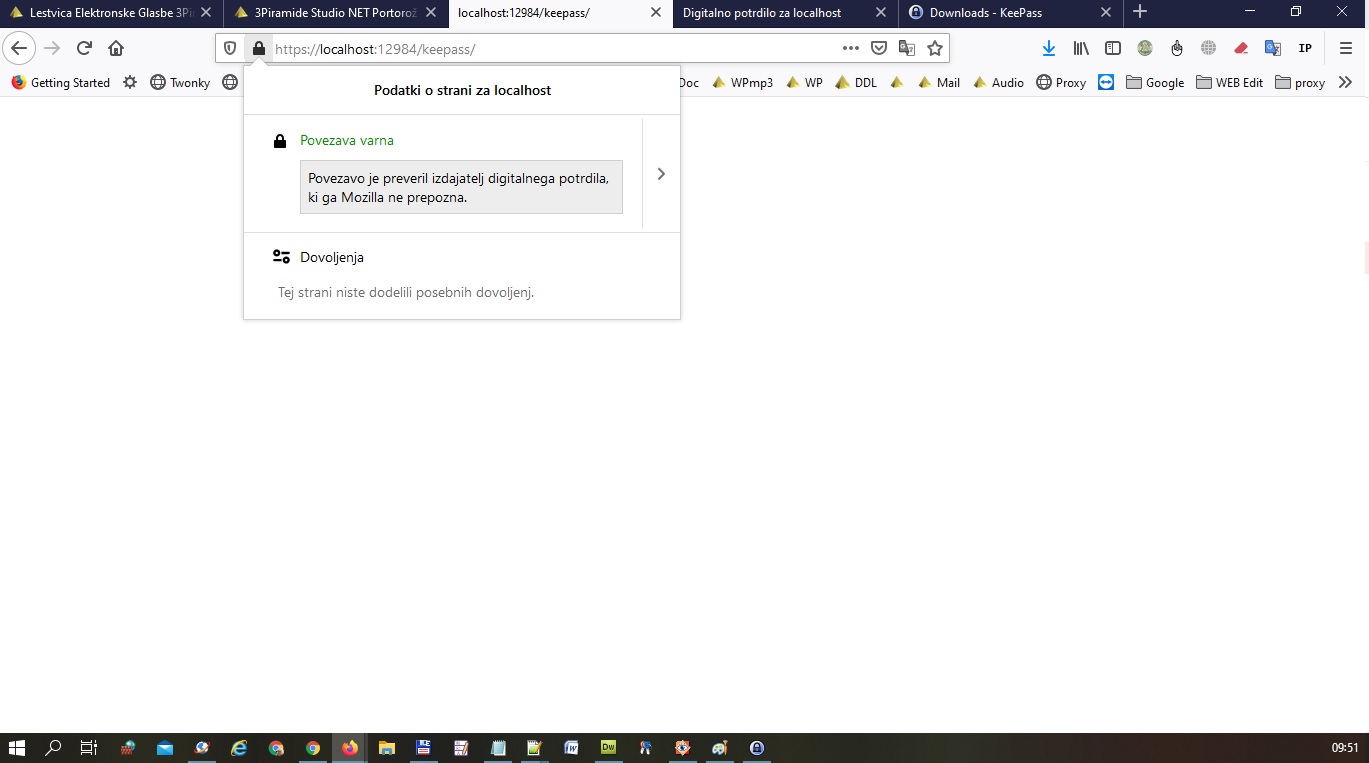Click the hand pointer extension icon
Screen dimensions: 1369x763
[x=1177, y=48]
